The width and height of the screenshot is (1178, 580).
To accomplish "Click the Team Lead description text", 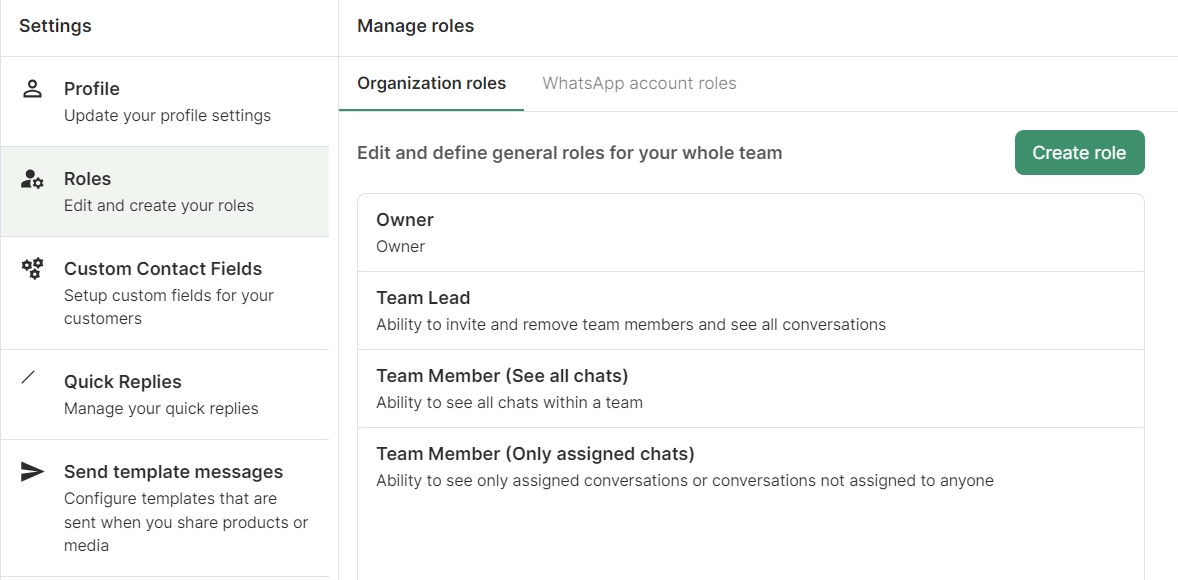I will pyautogui.click(x=630, y=325).
